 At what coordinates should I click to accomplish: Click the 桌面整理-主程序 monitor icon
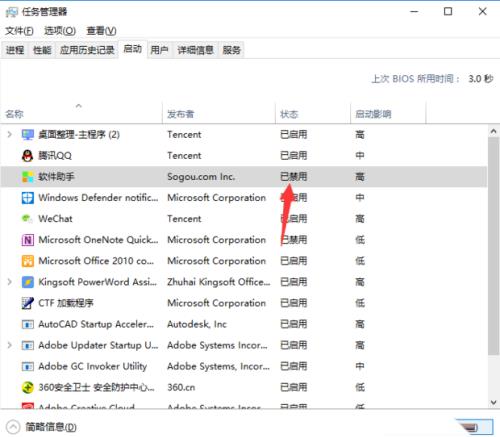(27, 135)
